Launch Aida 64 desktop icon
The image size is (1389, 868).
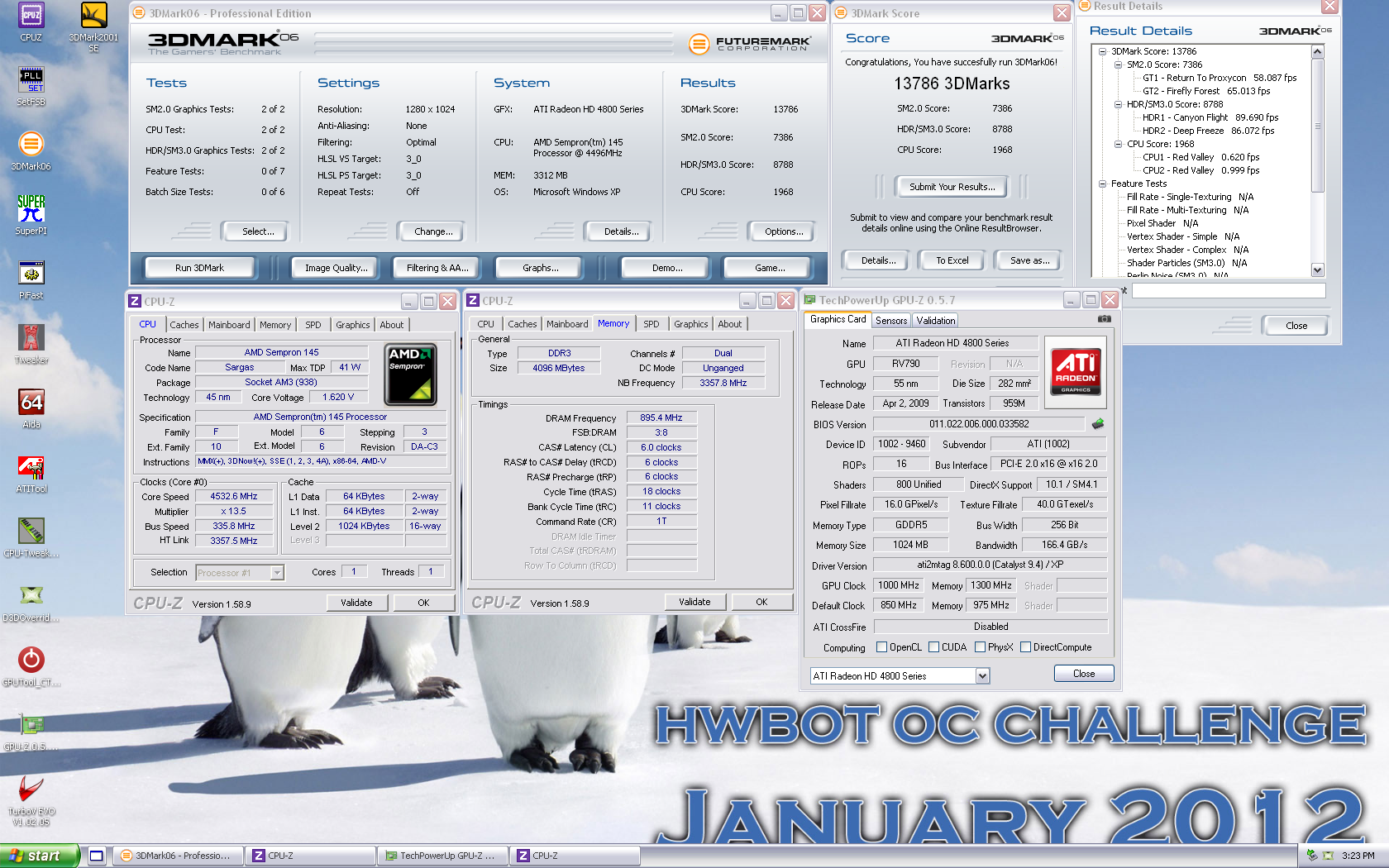pyautogui.click(x=31, y=409)
